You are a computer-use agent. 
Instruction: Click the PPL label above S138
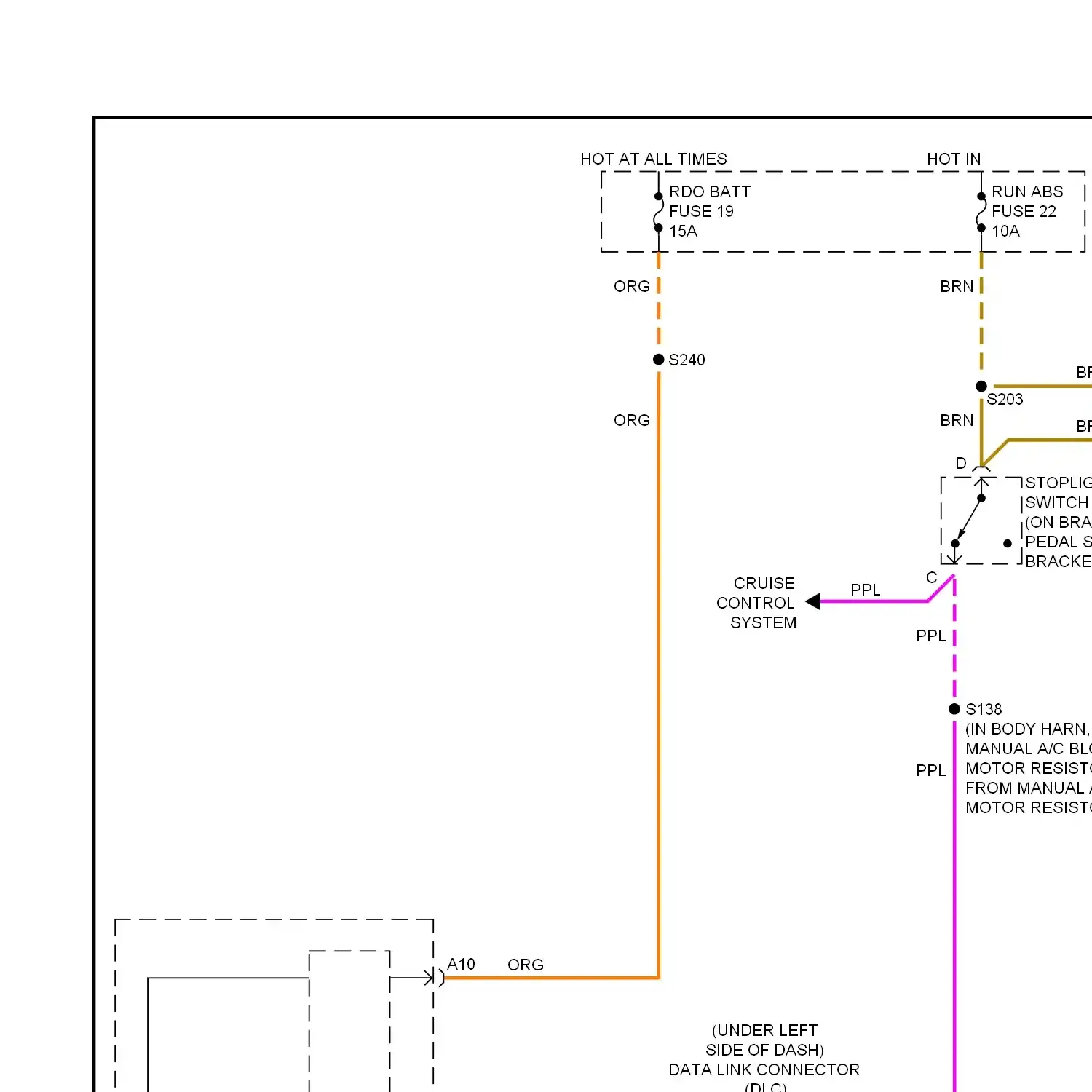tap(931, 636)
